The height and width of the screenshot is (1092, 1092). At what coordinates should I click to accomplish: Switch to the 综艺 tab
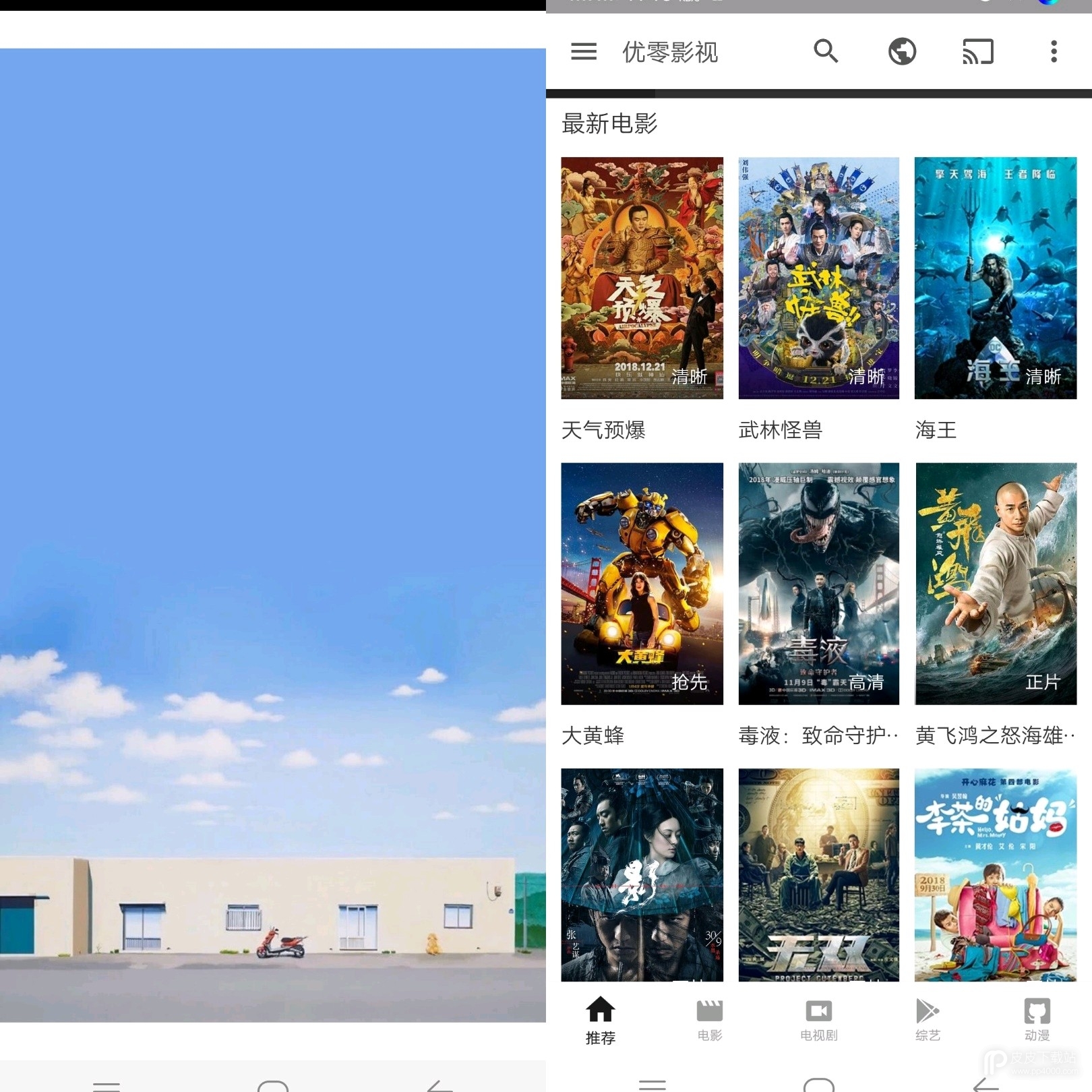click(928, 1021)
